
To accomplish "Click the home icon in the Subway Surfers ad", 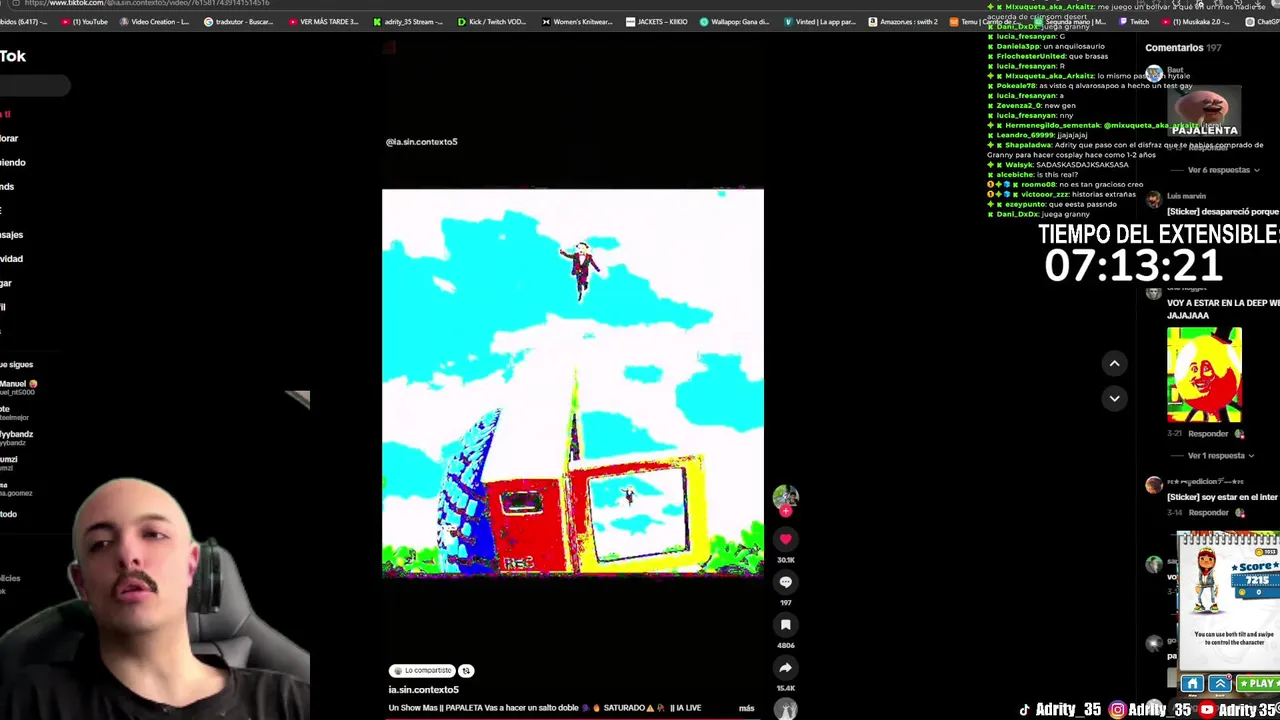I will pos(1192,684).
